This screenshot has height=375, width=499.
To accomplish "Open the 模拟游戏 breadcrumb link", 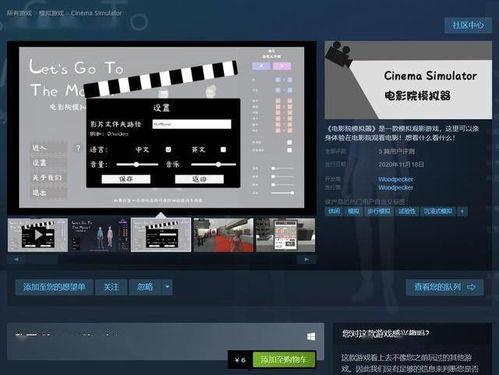I will pos(51,13).
